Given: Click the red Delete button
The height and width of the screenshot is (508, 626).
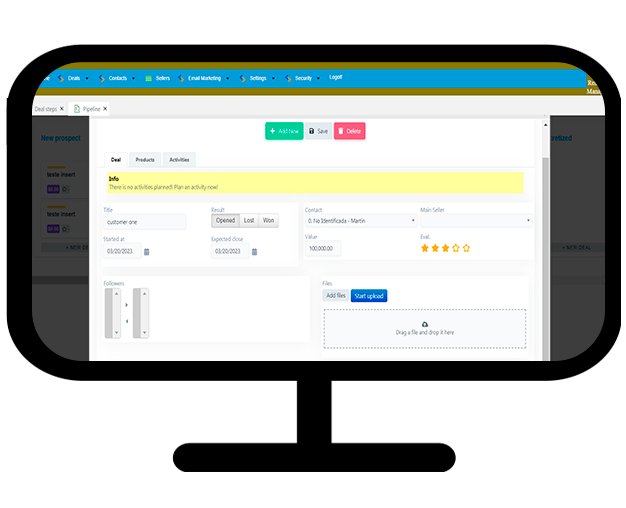Looking at the screenshot, I should click(349, 131).
